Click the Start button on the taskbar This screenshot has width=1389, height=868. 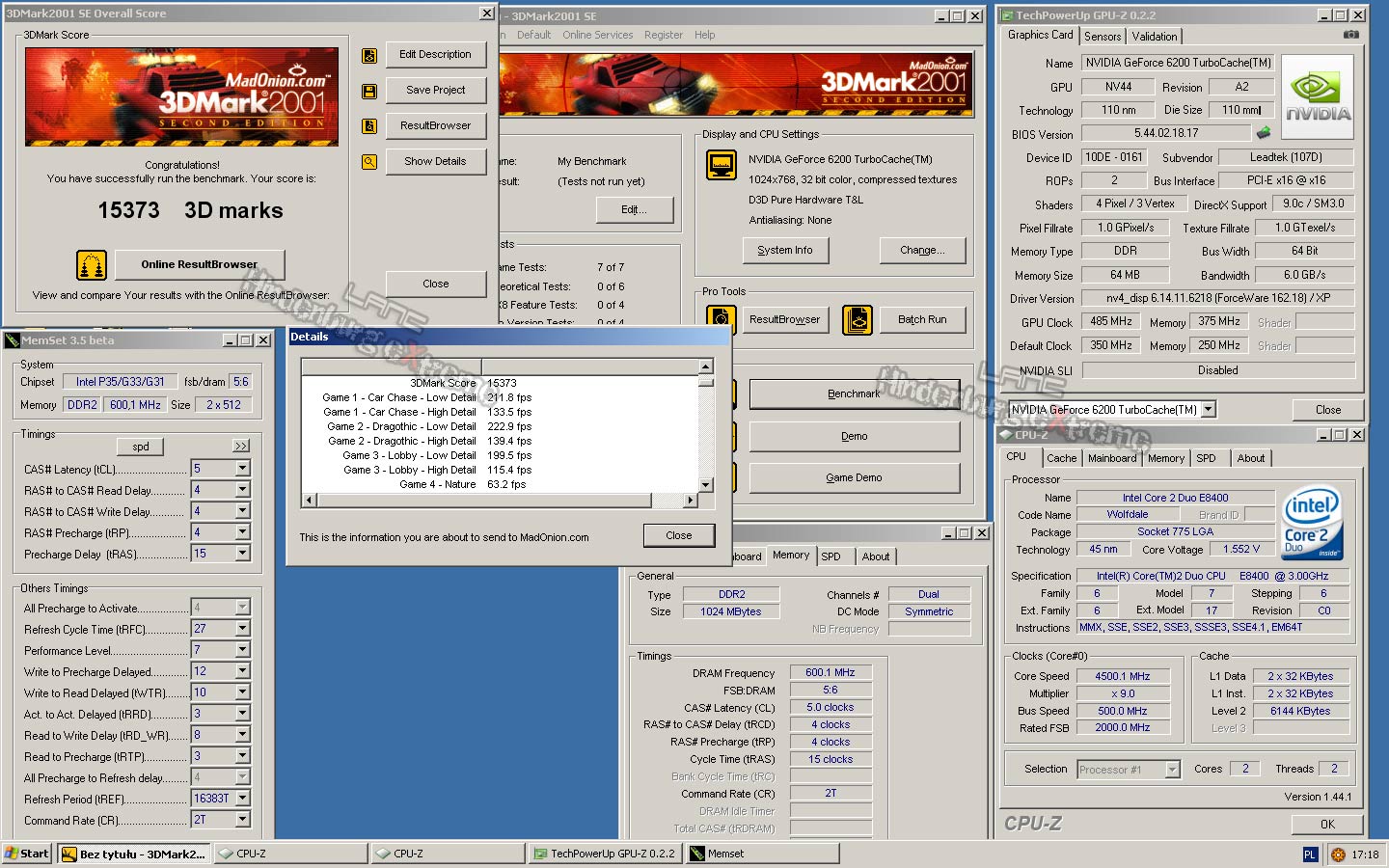(x=27, y=854)
